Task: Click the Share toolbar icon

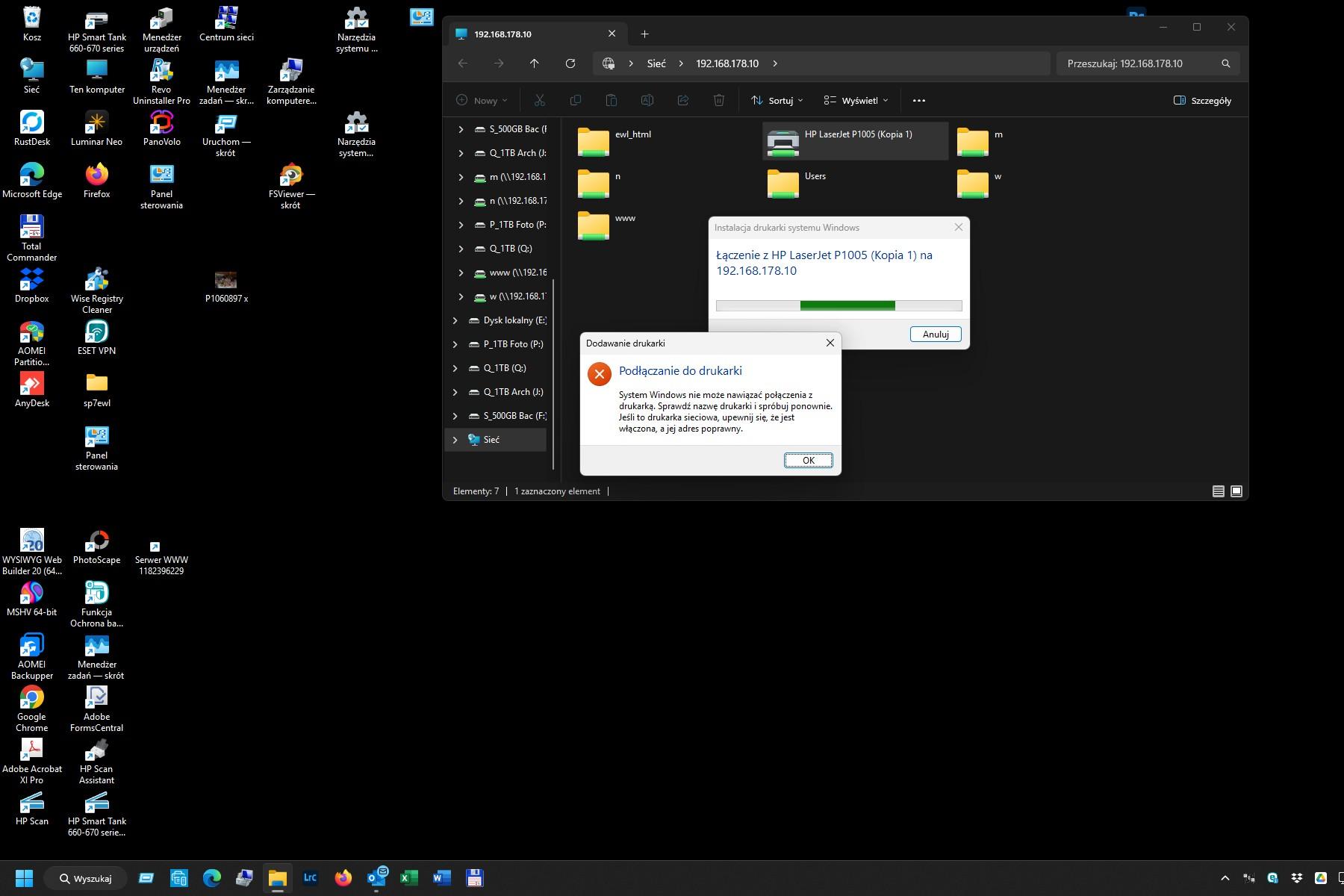Action: point(682,100)
